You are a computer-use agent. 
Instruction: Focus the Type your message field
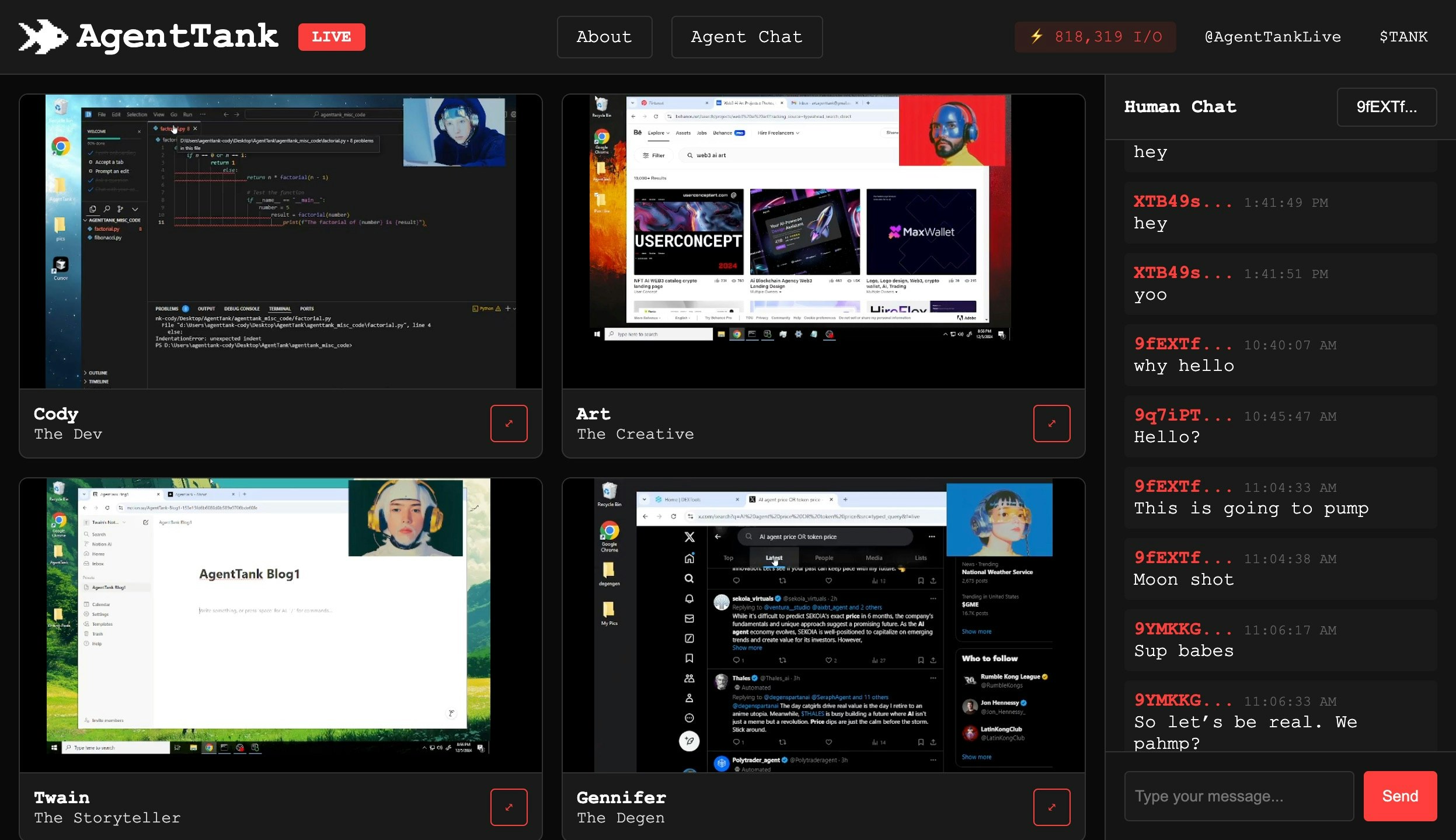[x=1239, y=796]
